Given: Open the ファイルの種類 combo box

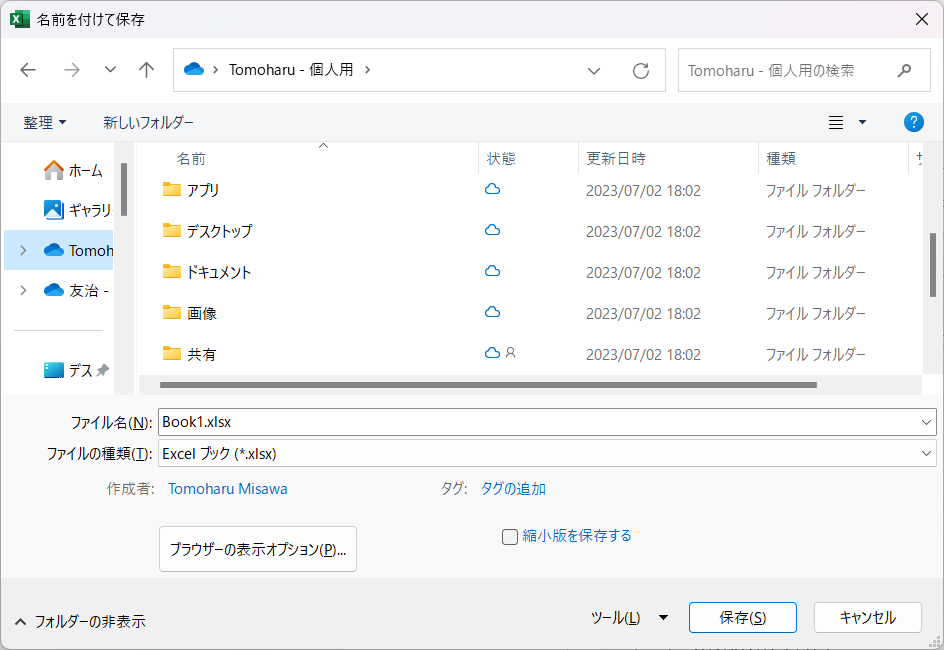Looking at the screenshot, I should (547, 453).
